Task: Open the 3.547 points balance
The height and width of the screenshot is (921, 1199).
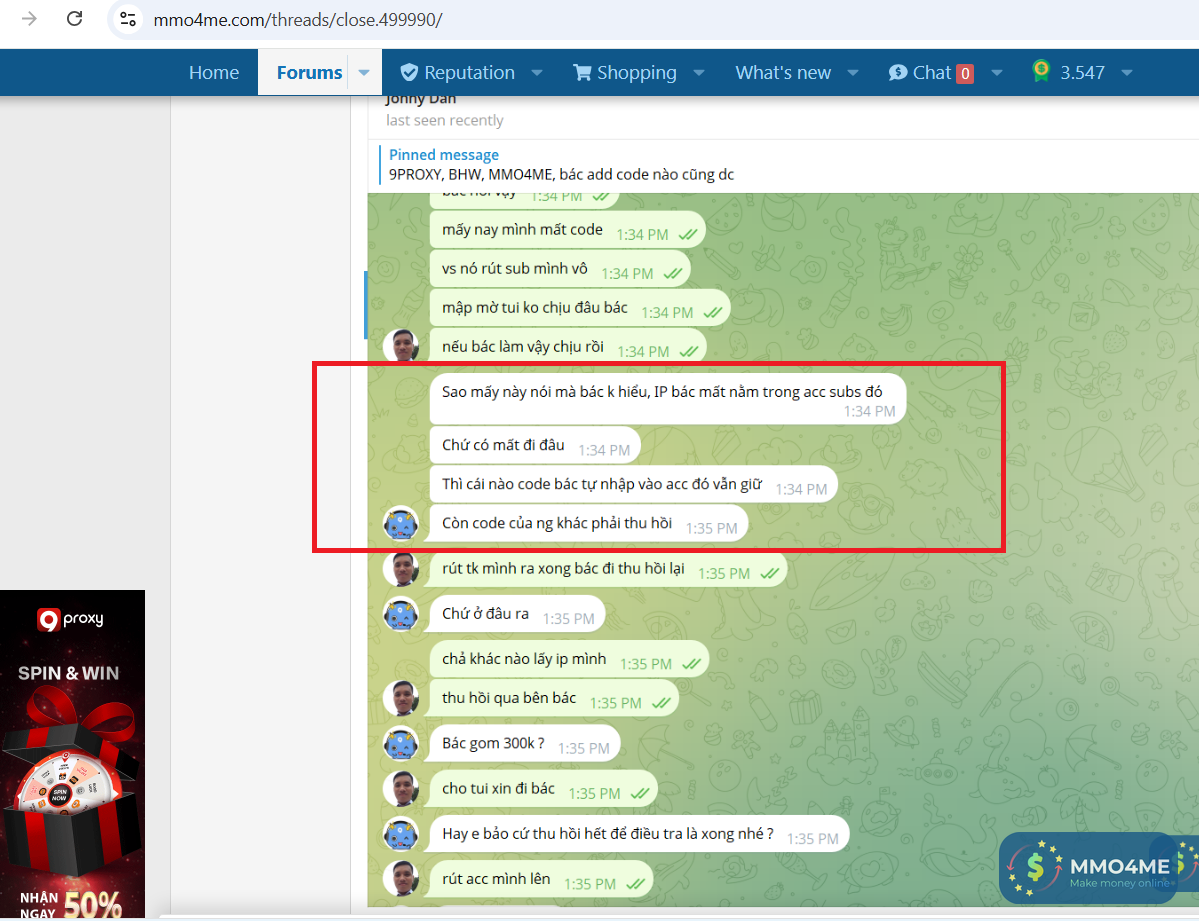Action: point(1082,73)
